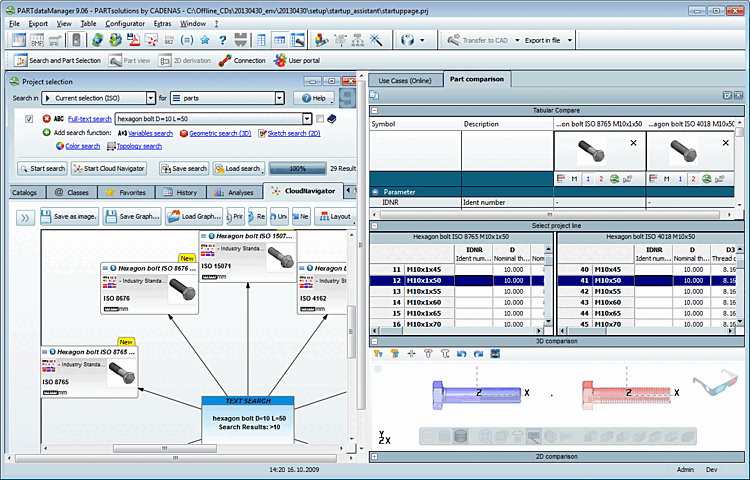Switch to the Use Cases (Online) tab
This screenshot has width=750, height=480.
[405, 80]
